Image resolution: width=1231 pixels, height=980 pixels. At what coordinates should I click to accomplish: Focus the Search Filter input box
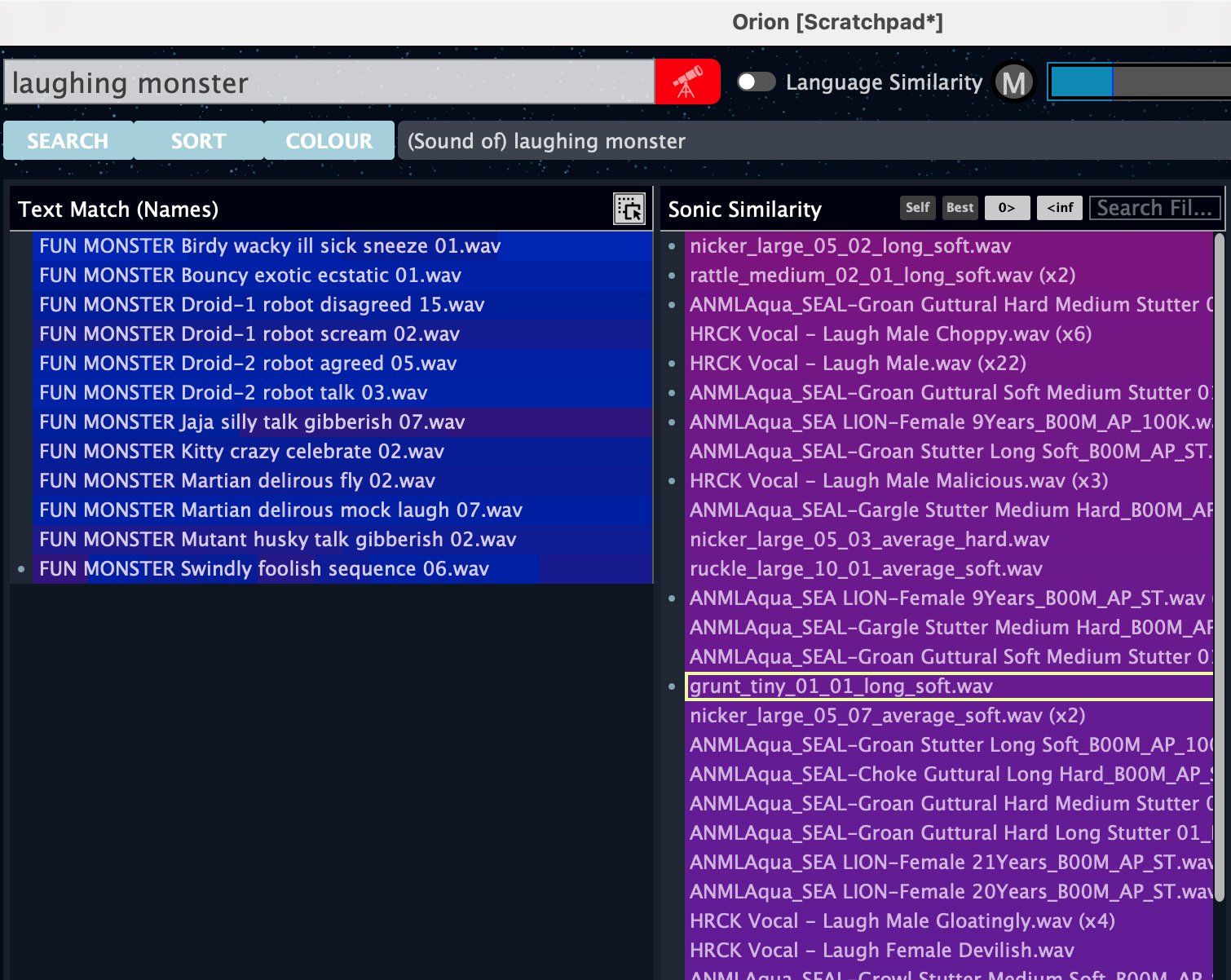coord(1154,208)
